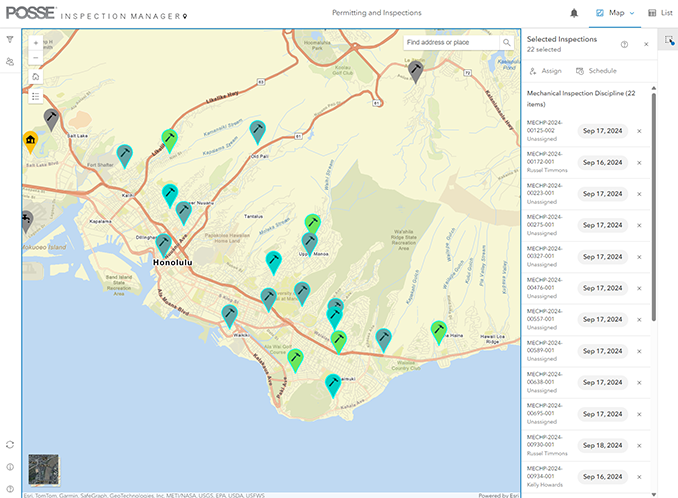Screen dimensions: 678x498
Task: Select green marker at Aina Haina
Action: coord(439,332)
